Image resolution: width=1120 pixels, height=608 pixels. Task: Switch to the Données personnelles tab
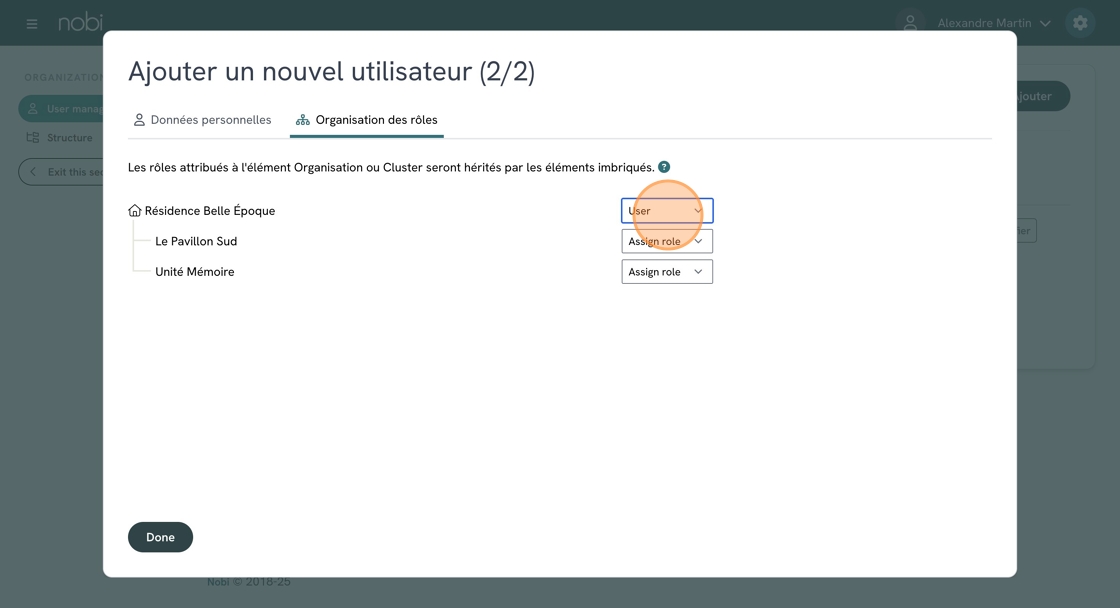(202, 120)
